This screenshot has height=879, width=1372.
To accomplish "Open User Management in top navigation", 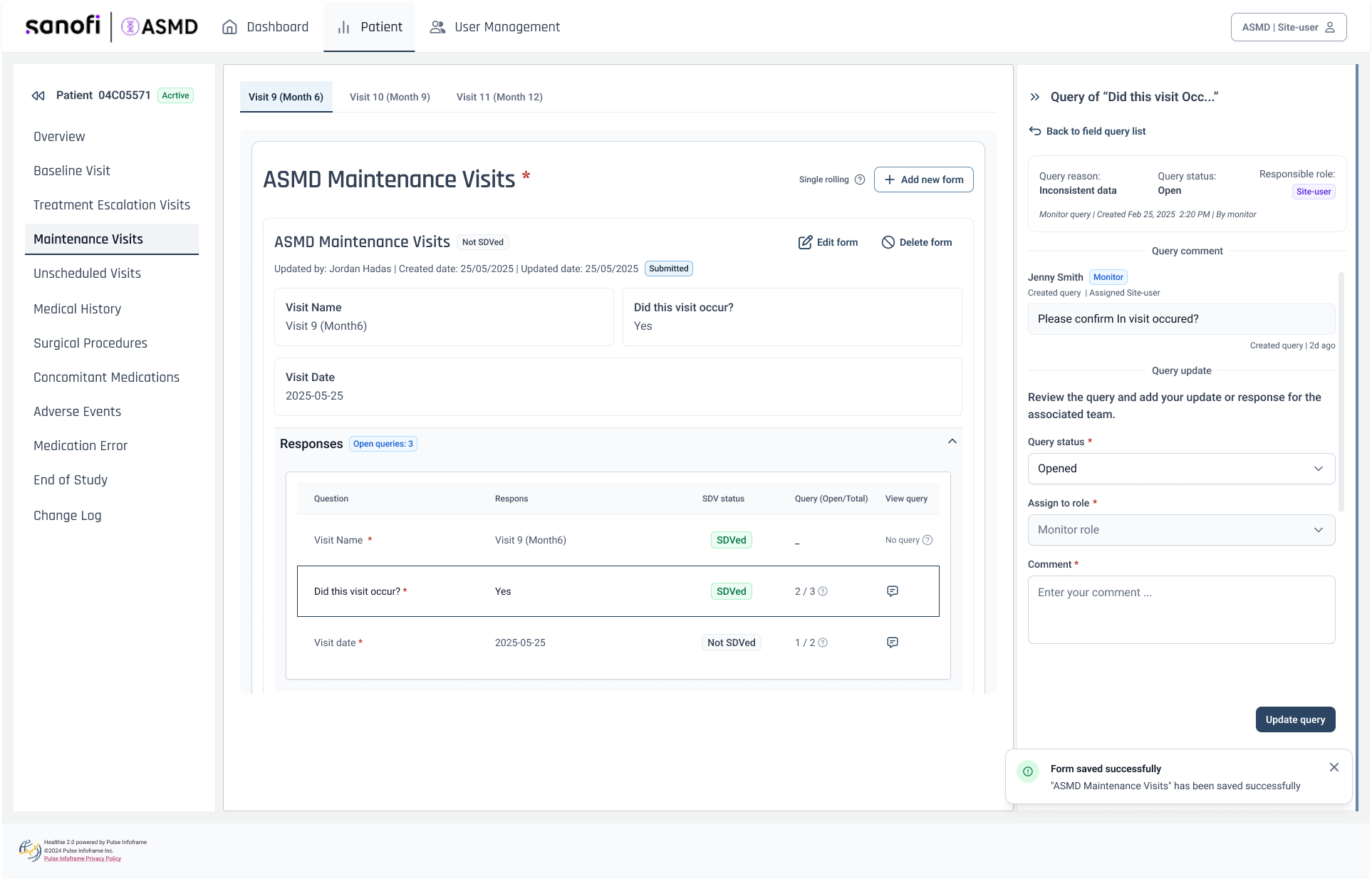I will (x=494, y=27).
